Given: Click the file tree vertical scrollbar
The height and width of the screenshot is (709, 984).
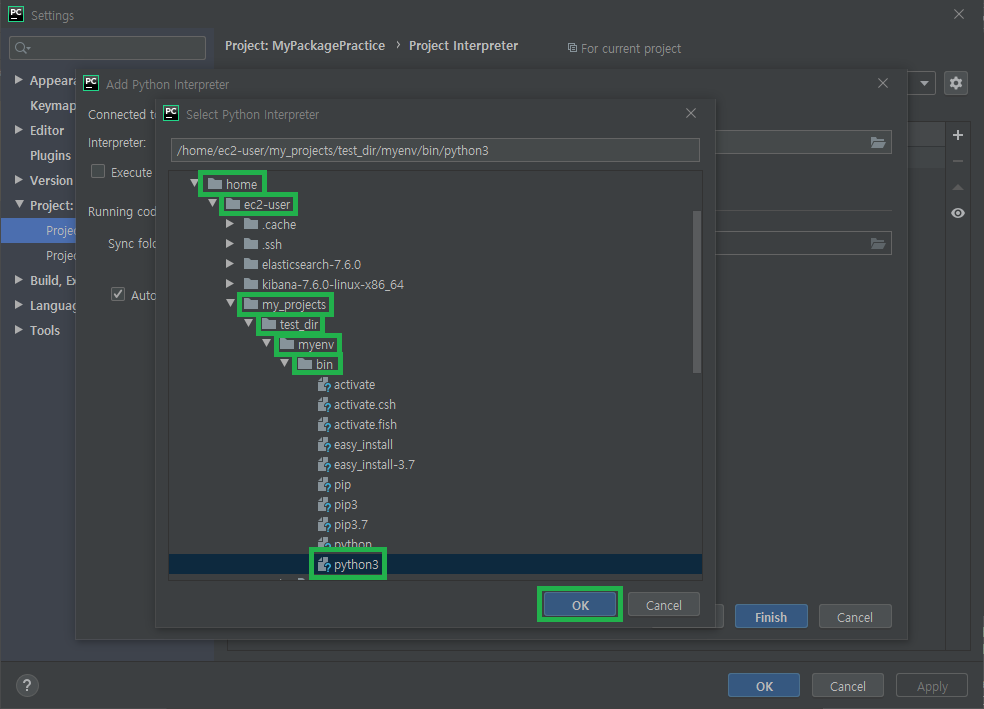Looking at the screenshot, I should 697,292.
